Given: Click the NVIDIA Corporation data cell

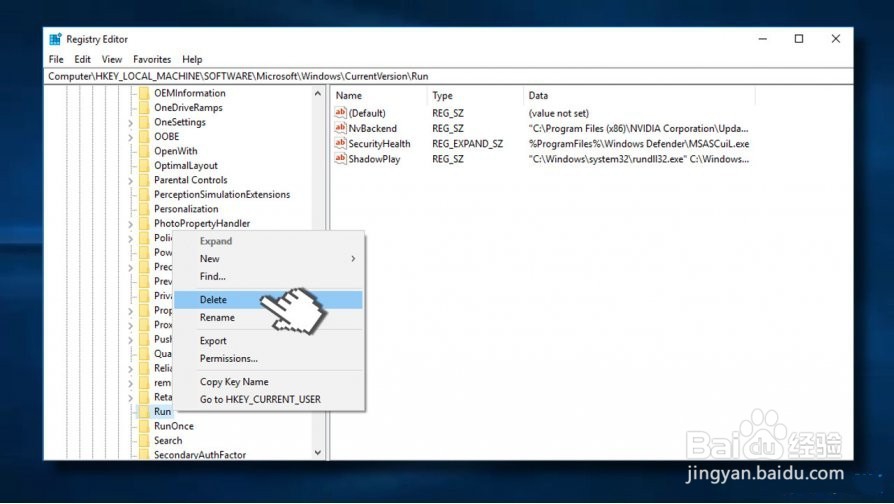Looking at the screenshot, I should (x=639, y=129).
